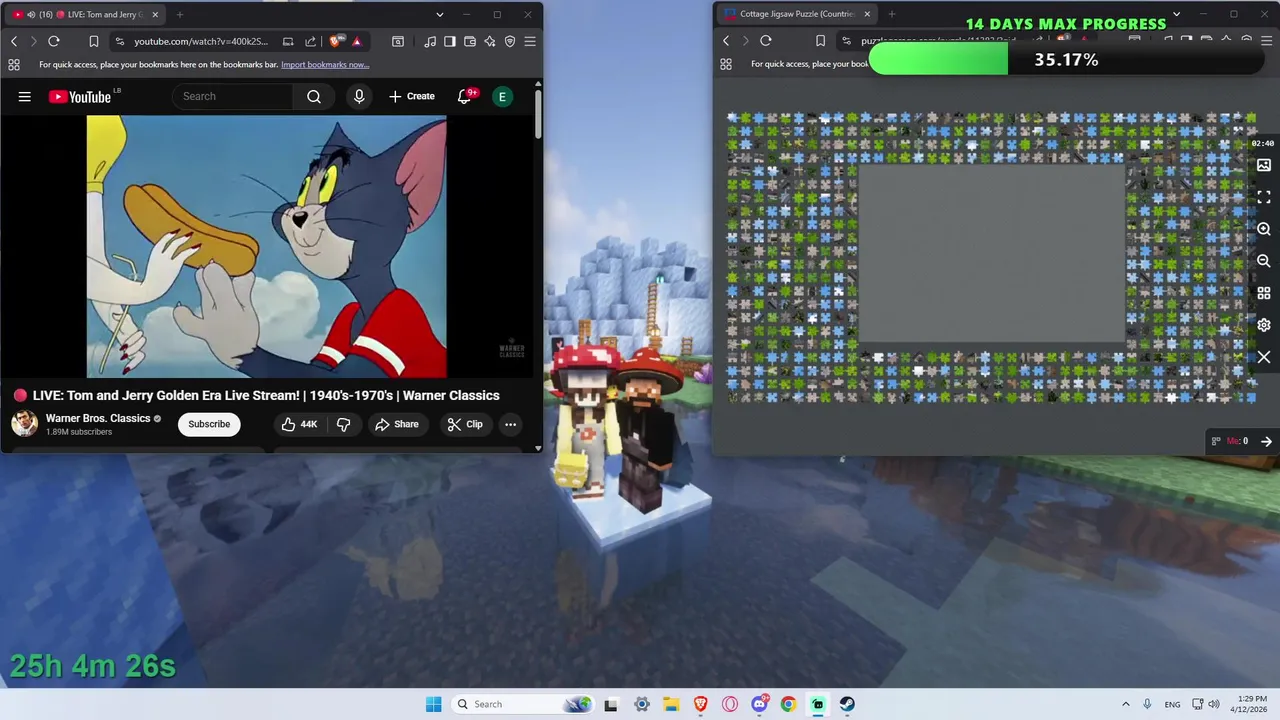Open the playlist music-note icon in toolbar

429,41
